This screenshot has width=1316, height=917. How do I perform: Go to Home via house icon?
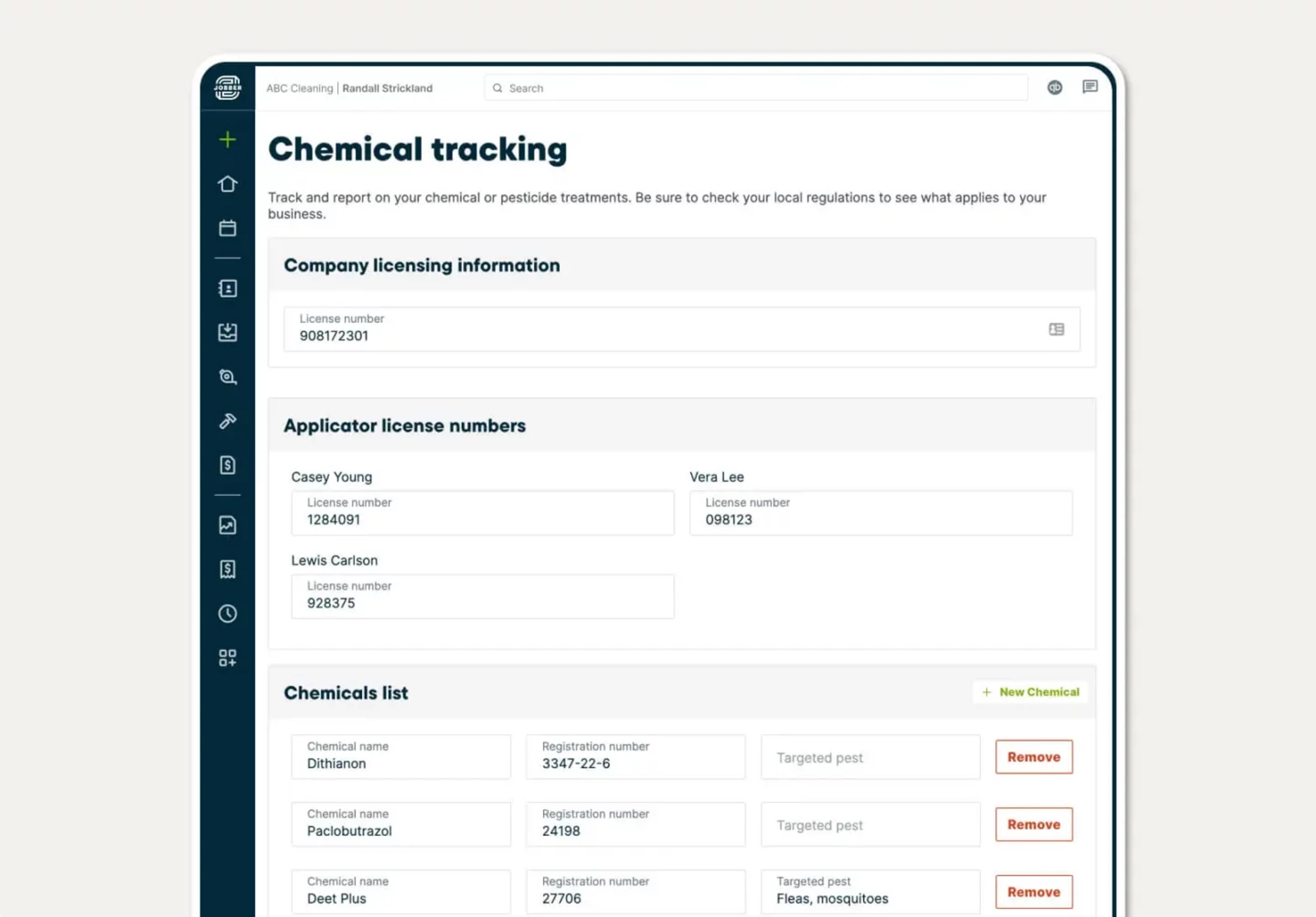coord(228,183)
